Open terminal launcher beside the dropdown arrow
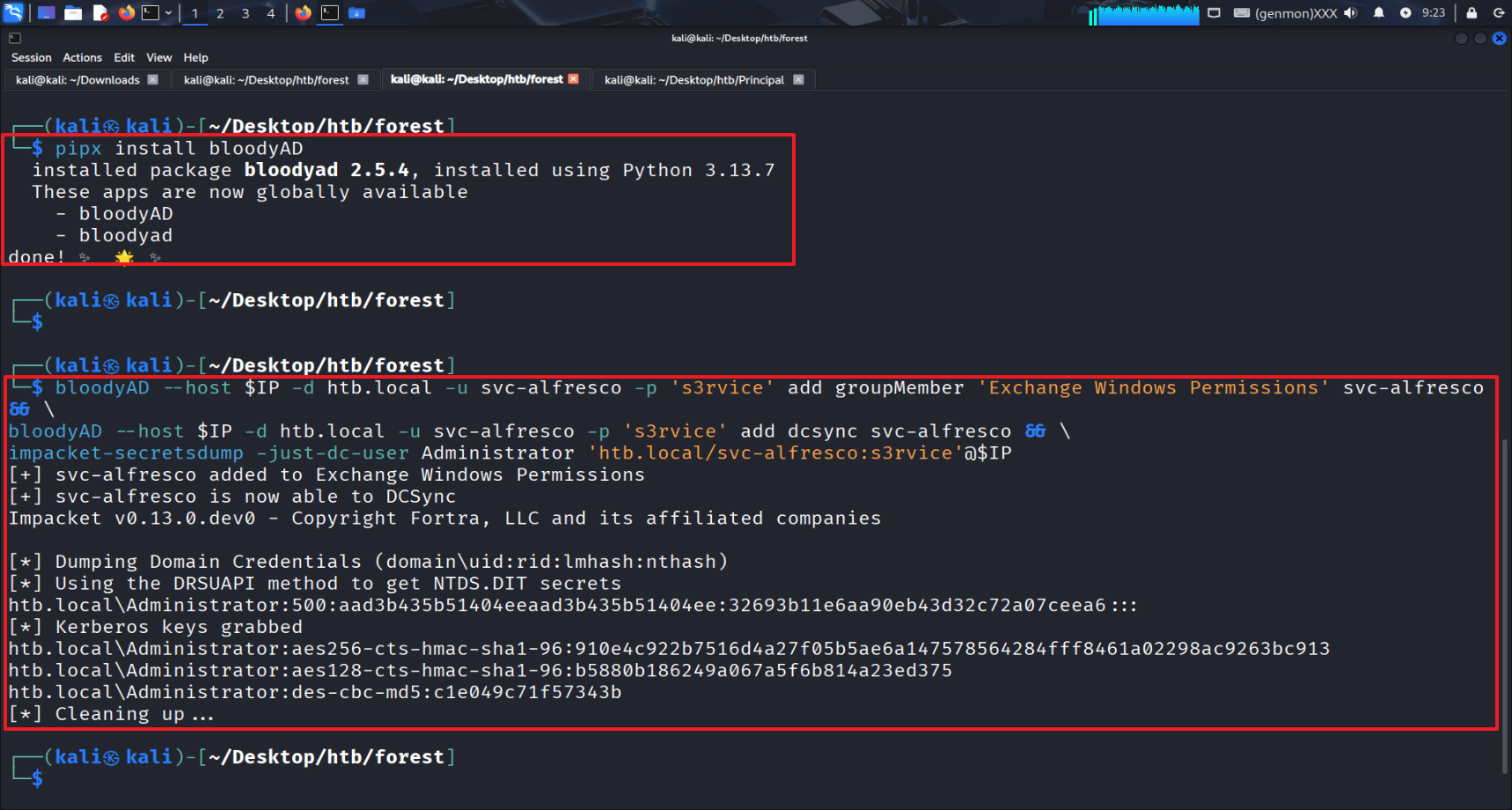This screenshot has height=810, width=1512. pyautogui.click(x=150, y=13)
